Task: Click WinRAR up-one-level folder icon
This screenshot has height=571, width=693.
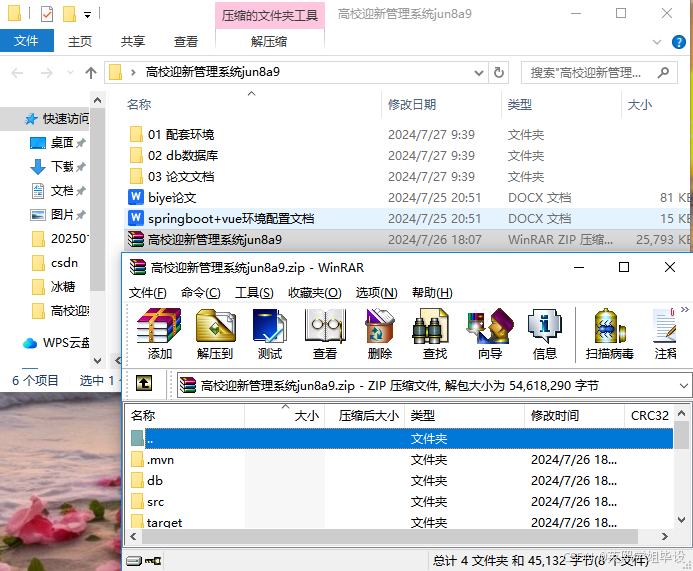Action: tap(144, 383)
